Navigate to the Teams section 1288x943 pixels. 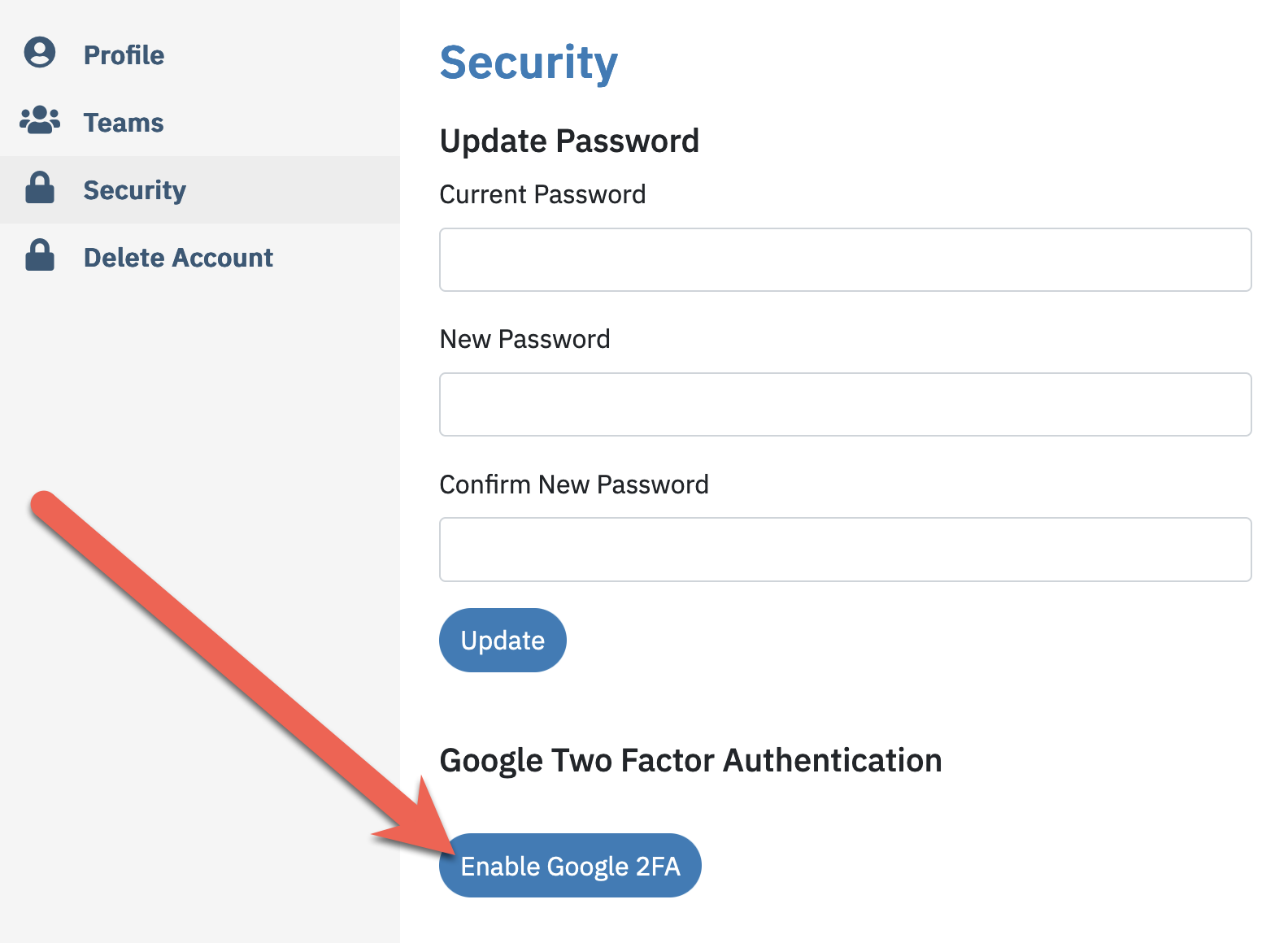[x=123, y=122]
